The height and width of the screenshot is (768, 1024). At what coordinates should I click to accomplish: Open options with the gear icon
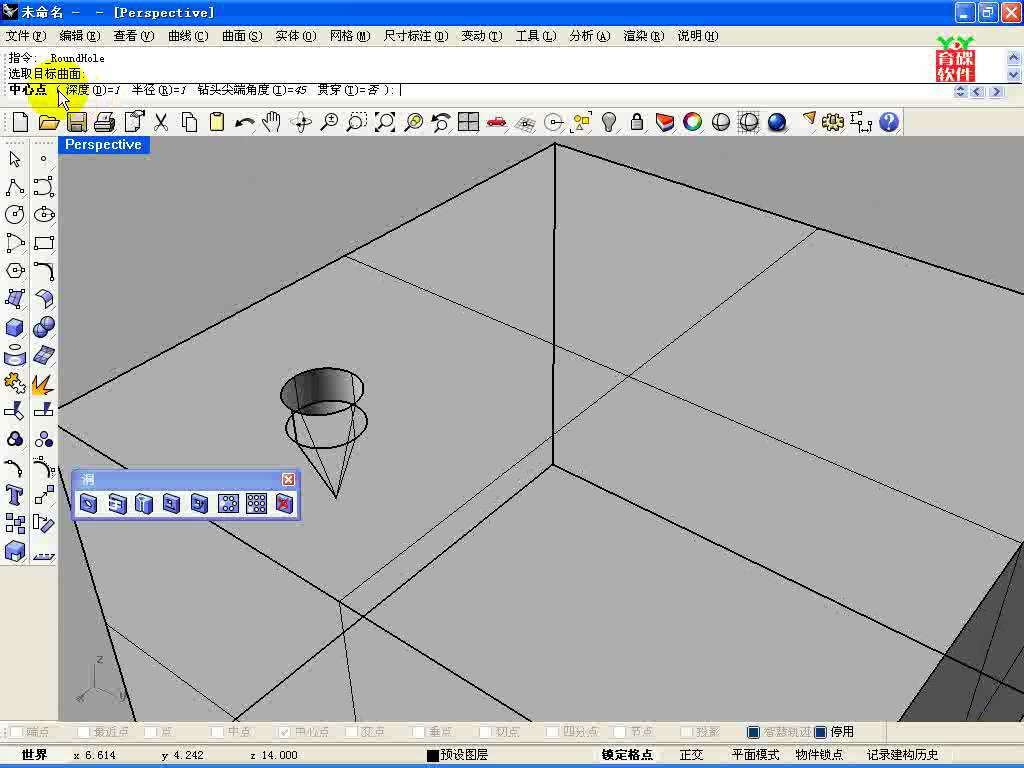[x=833, y=122]
